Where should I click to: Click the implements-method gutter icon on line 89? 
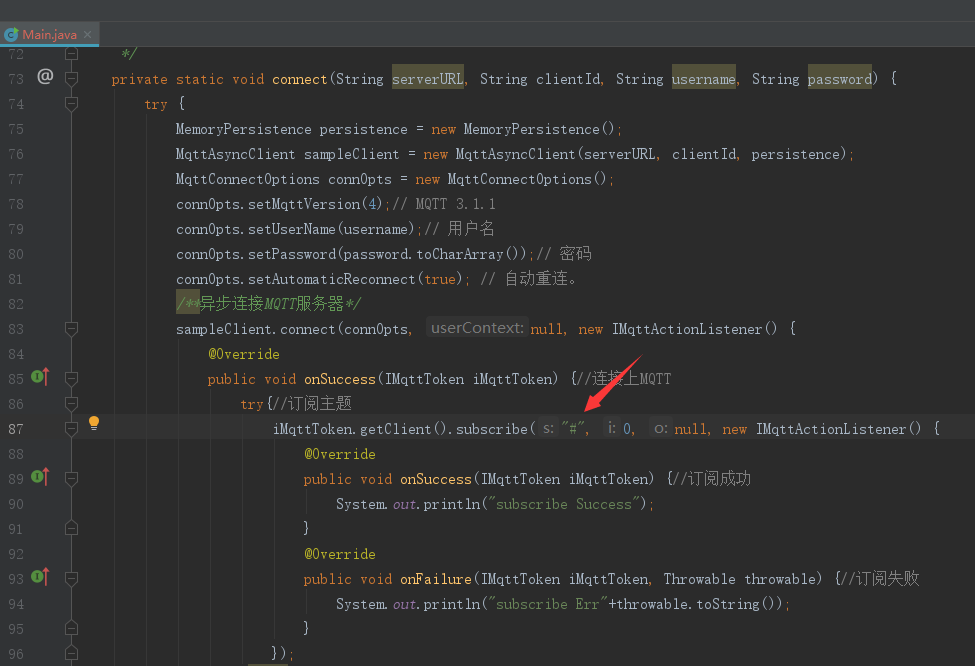(x=40, y=476)
